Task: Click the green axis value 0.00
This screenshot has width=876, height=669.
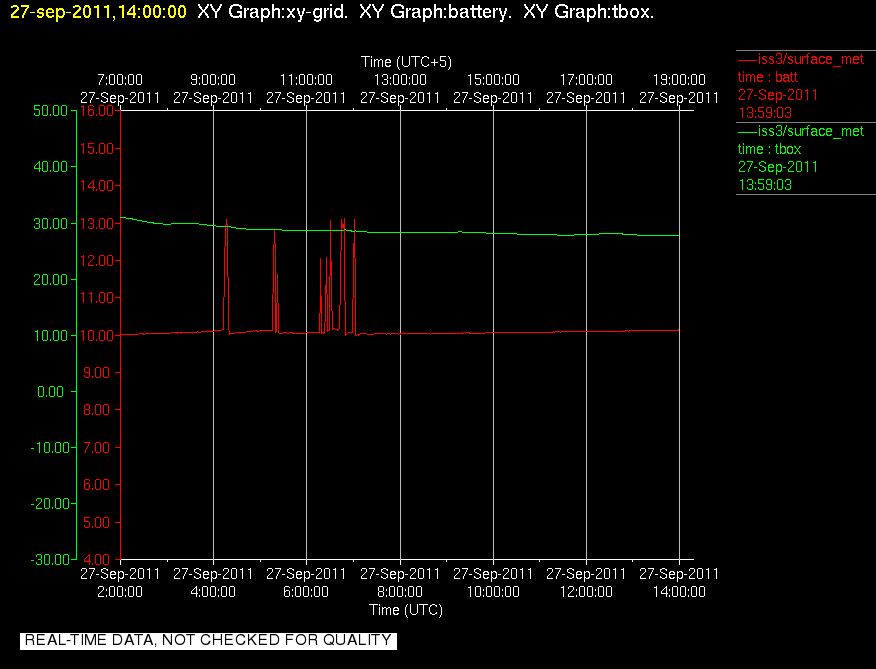Action: click(50, 392)
